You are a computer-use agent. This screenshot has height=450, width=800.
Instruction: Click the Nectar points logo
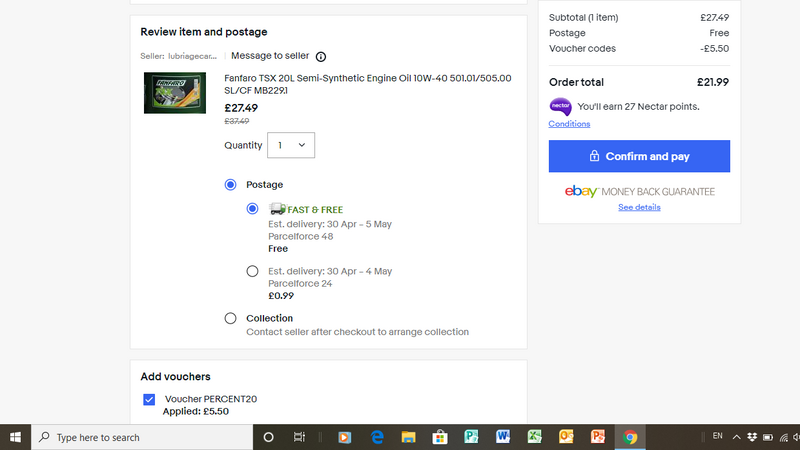tap(560, 107)
